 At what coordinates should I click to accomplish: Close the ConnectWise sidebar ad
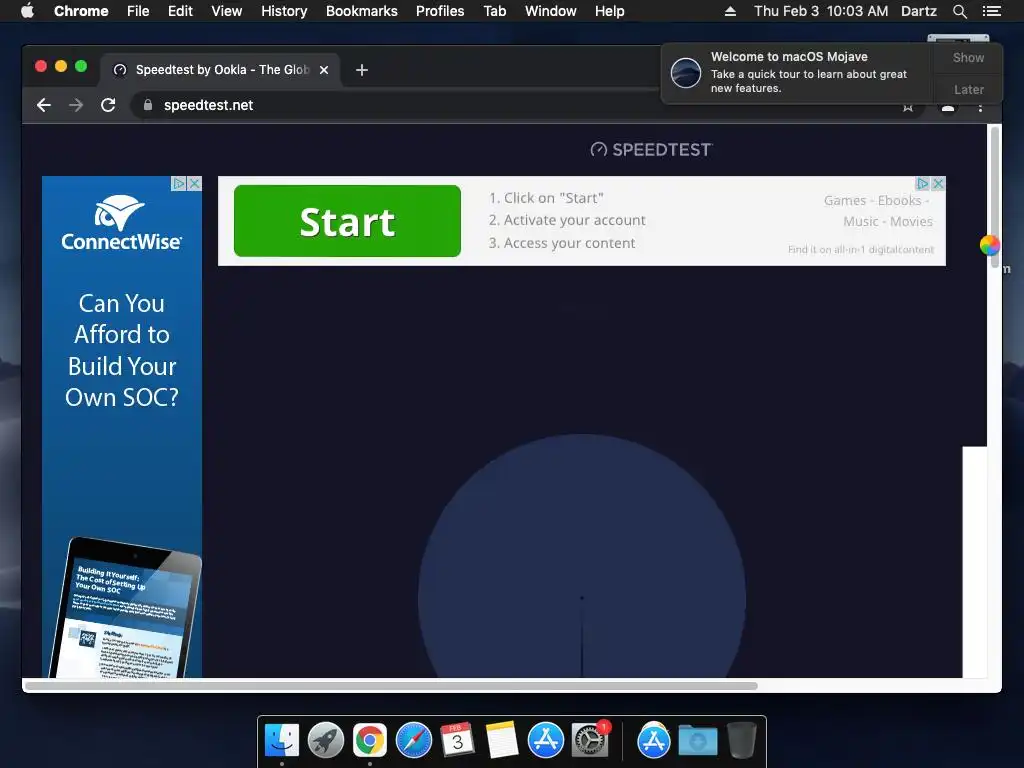195,184
